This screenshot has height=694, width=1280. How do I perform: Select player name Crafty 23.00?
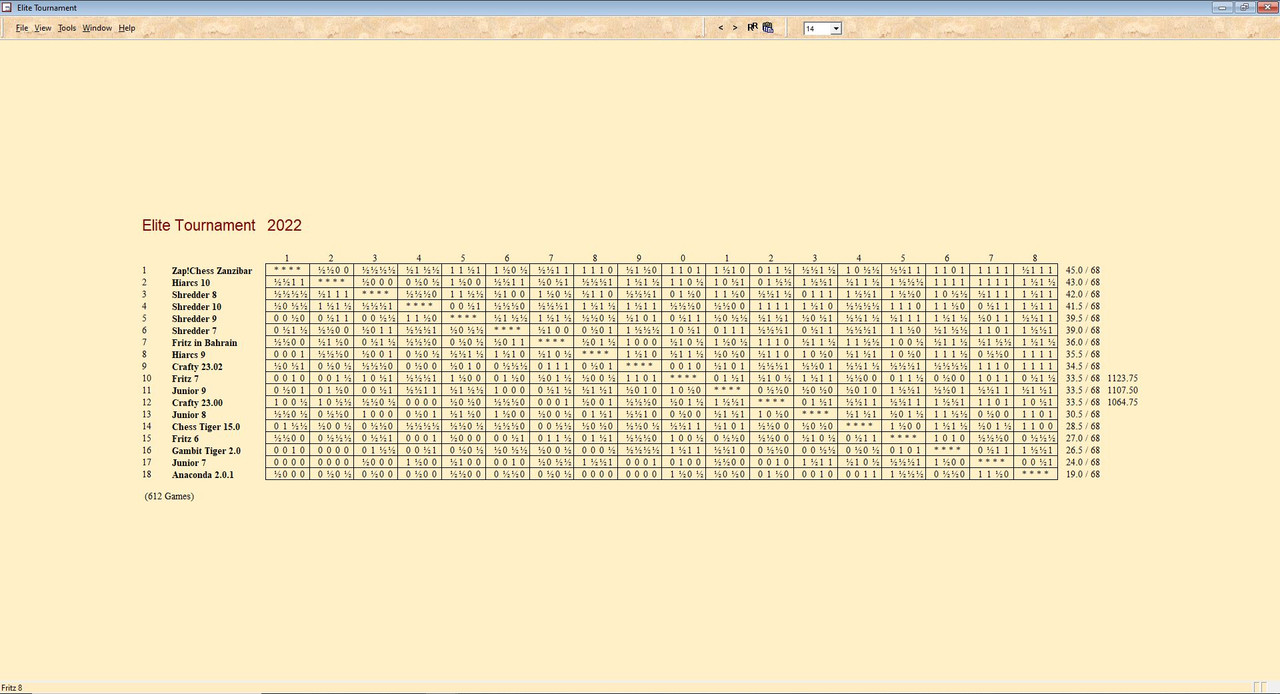click(x=198, y=403)
